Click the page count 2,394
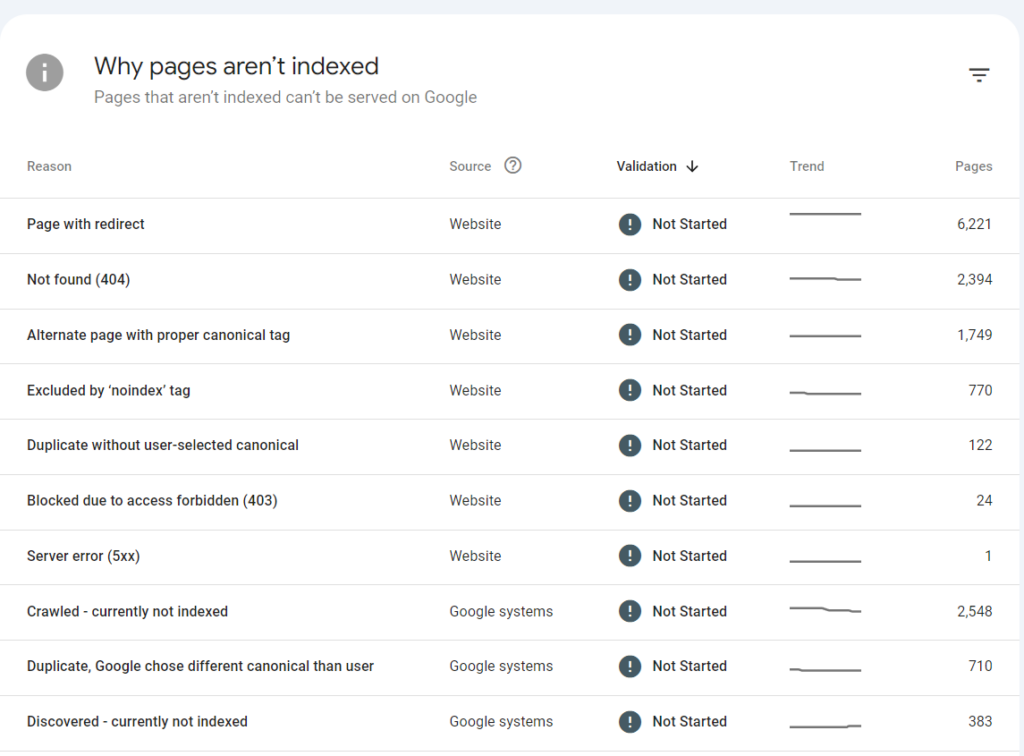 [974, 279]
